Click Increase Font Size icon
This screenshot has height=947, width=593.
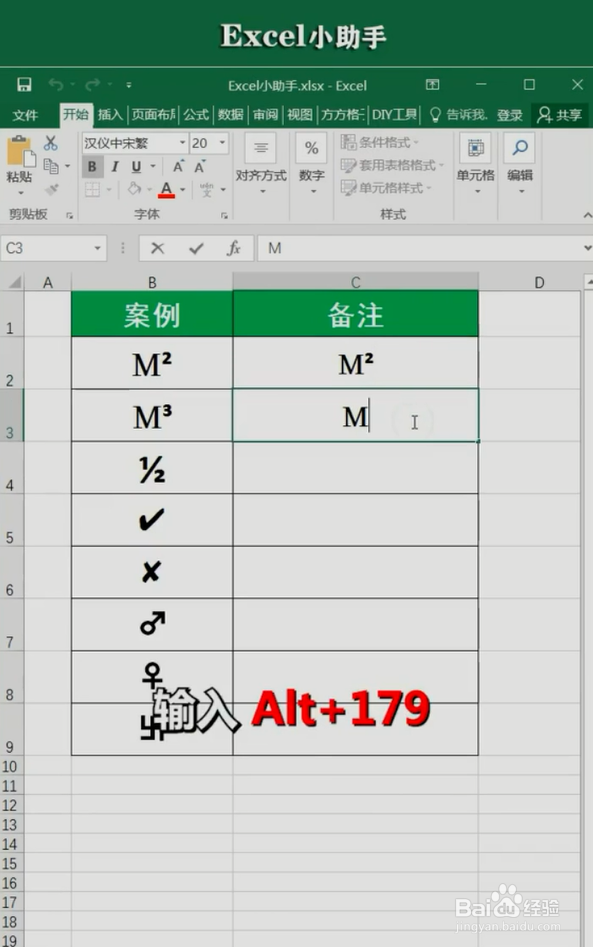(178, 167)
